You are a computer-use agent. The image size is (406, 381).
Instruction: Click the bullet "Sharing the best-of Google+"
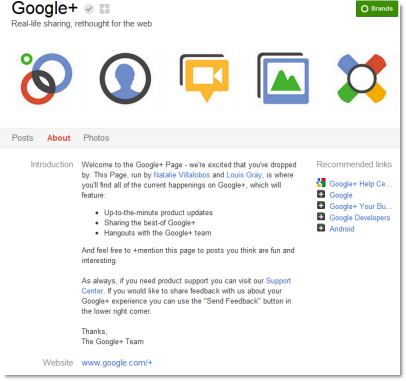click(149, 223)
